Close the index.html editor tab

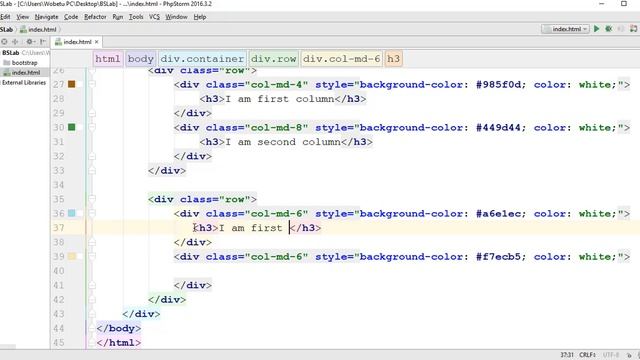(x=97, y=42)
